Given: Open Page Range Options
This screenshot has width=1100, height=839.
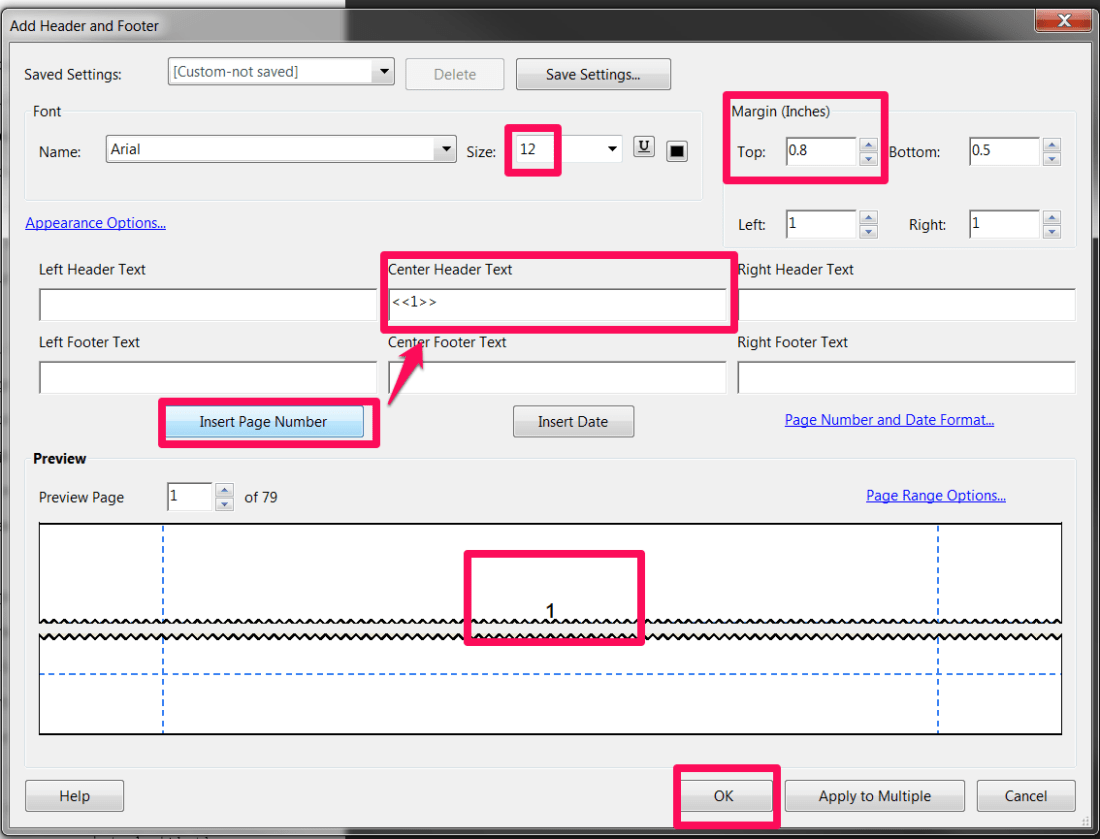Looking at the screenshot, I should click(x=935, y=495).
